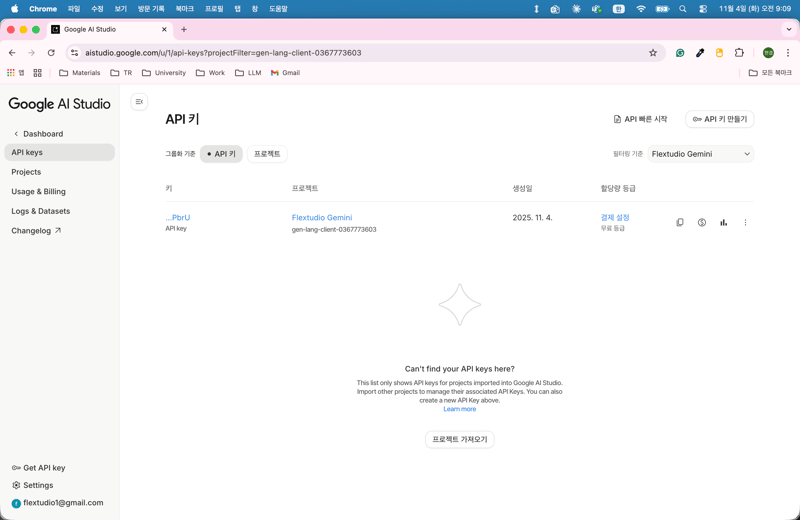Click the green circular extension icon

[680, 53]
